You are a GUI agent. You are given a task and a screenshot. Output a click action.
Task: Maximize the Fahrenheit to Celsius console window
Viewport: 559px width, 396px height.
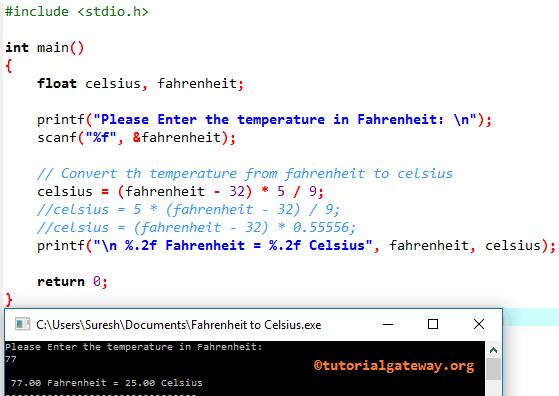(x=433, y=324)
